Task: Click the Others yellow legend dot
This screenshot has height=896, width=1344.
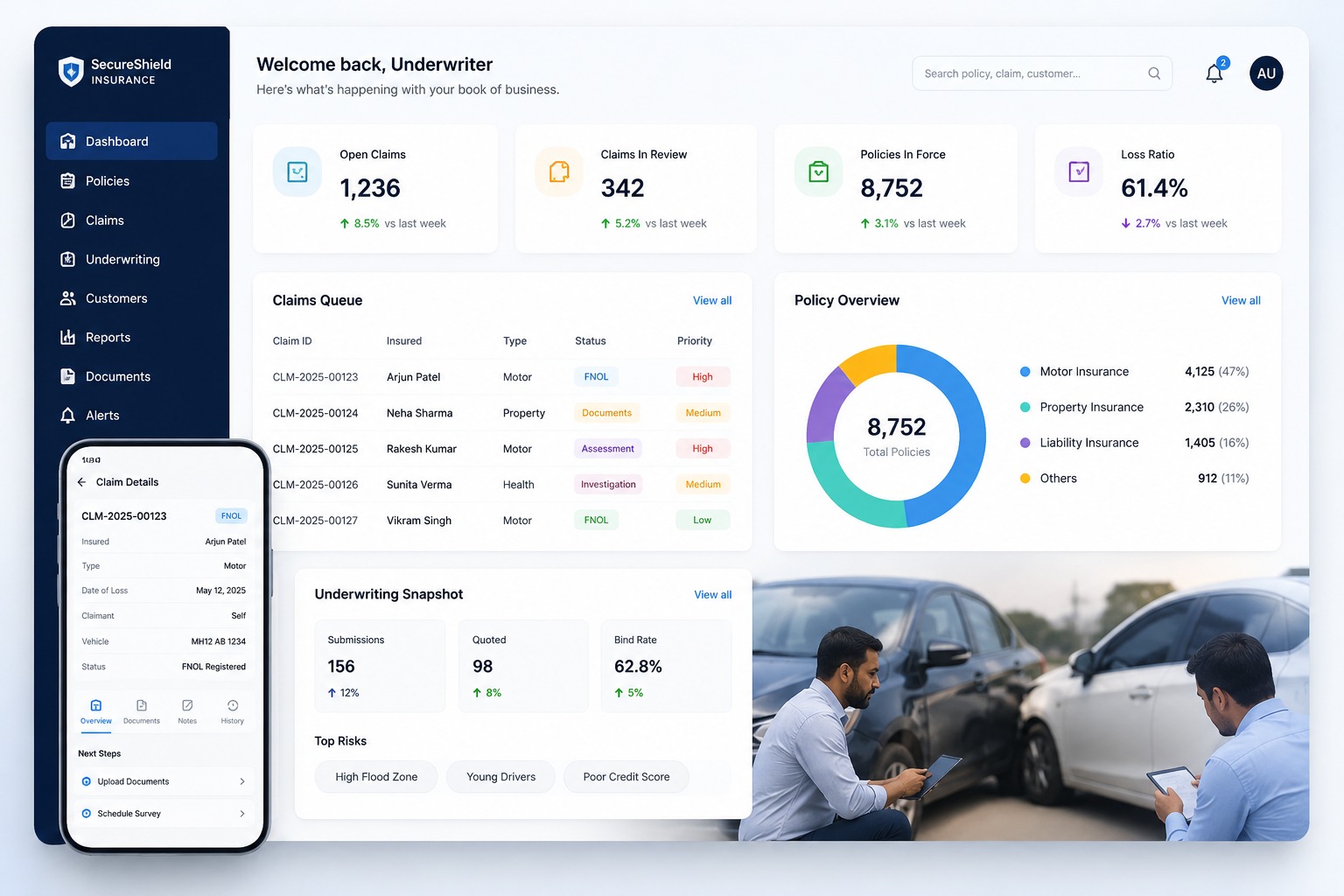Action: pos(1025,479)
